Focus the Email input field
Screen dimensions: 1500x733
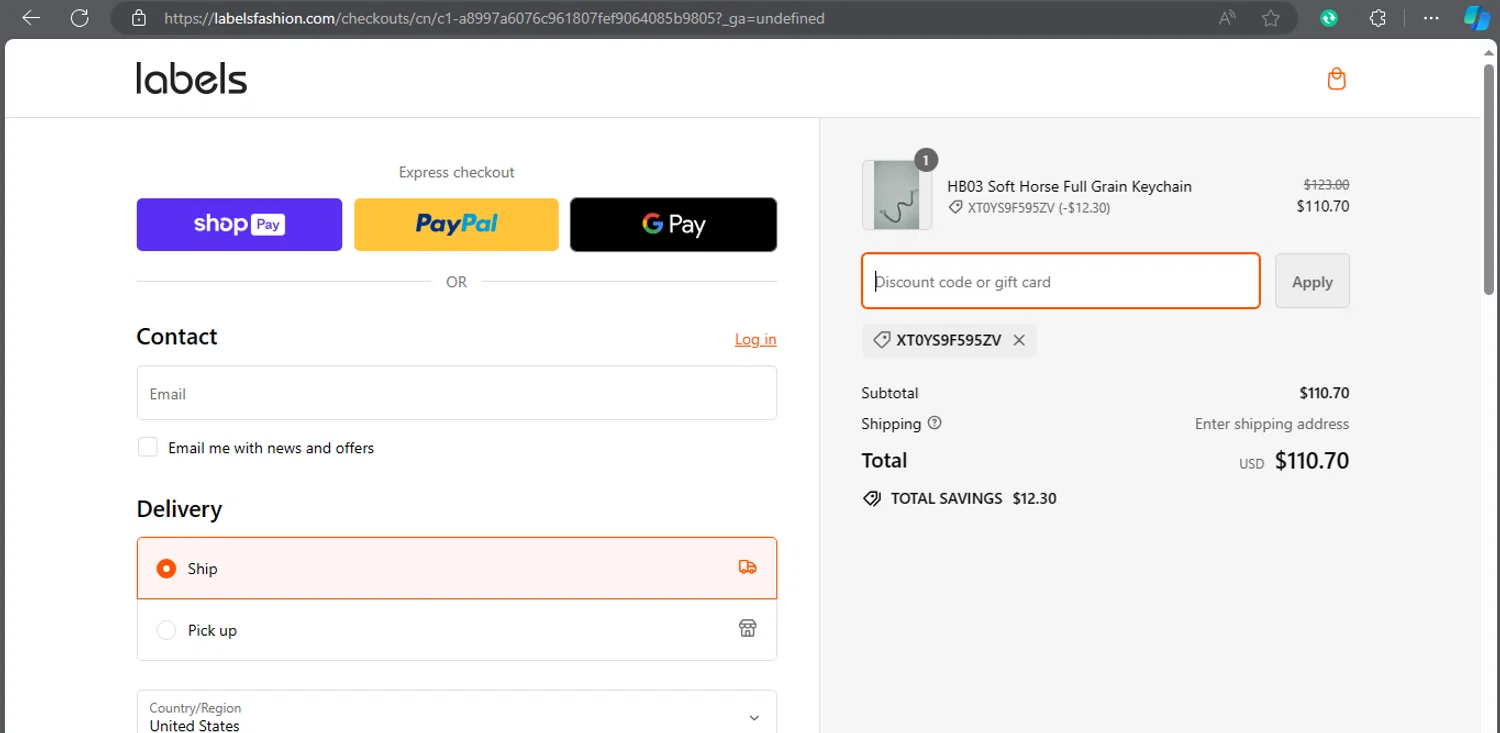[456, 393]
